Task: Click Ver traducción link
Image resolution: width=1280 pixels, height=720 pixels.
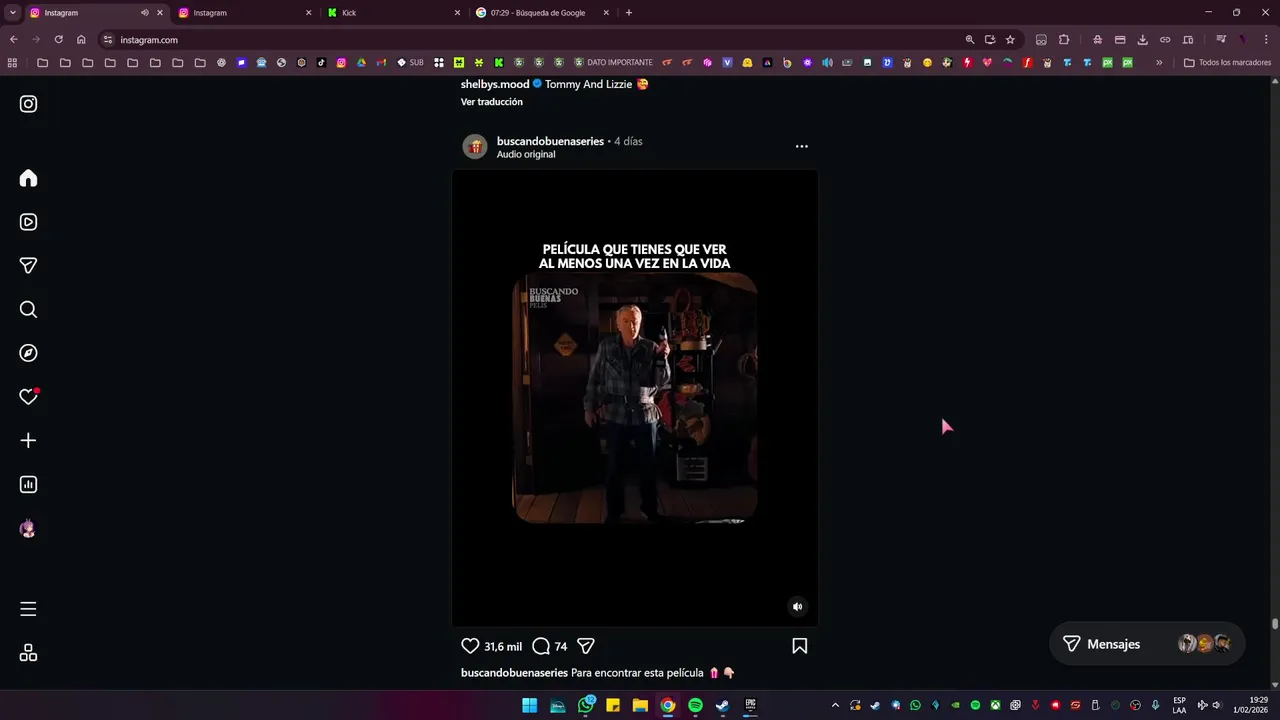Action: (x=491, y=102)
